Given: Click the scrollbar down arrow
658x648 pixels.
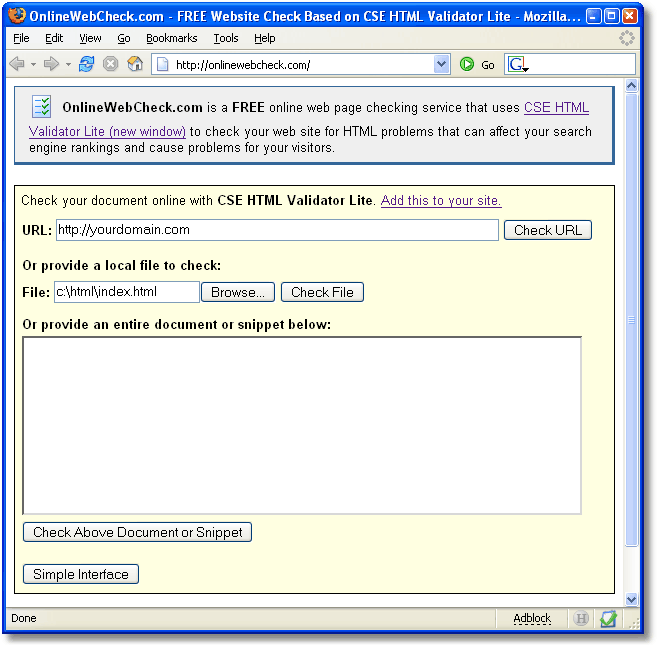Looking at the screenshot, I should [631, 599].
